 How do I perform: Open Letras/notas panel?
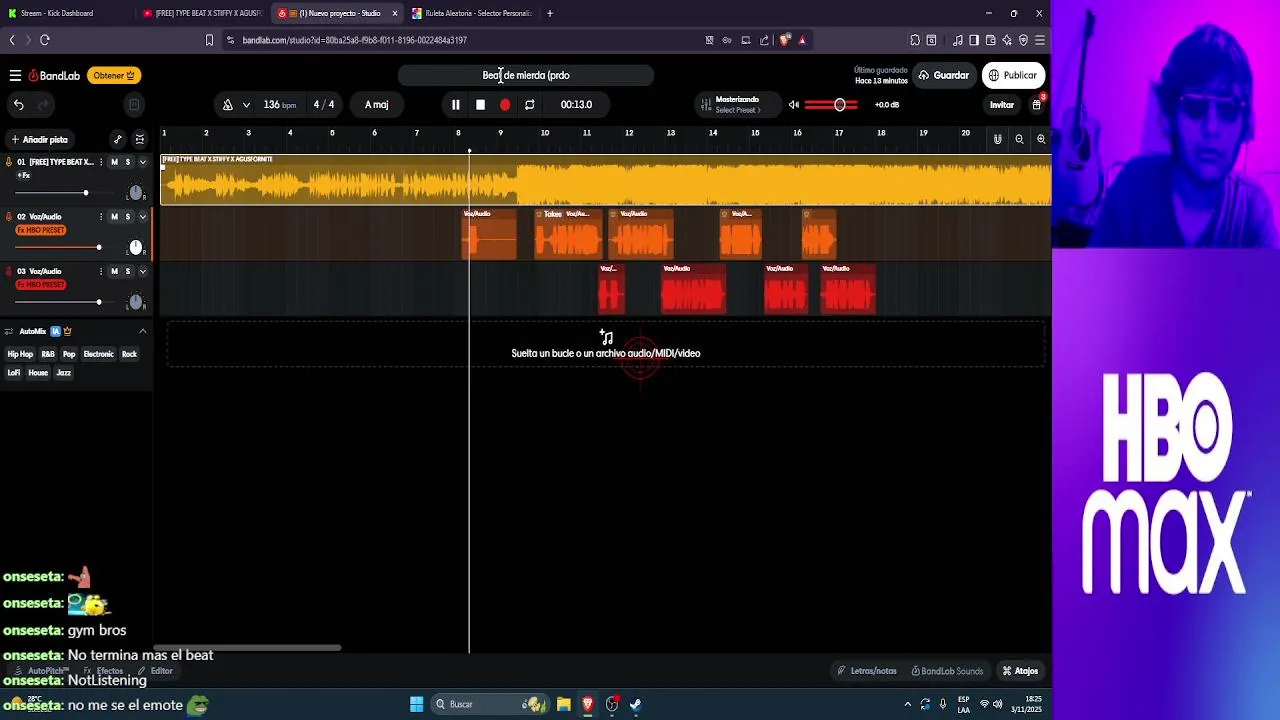(x=867, y=671)
